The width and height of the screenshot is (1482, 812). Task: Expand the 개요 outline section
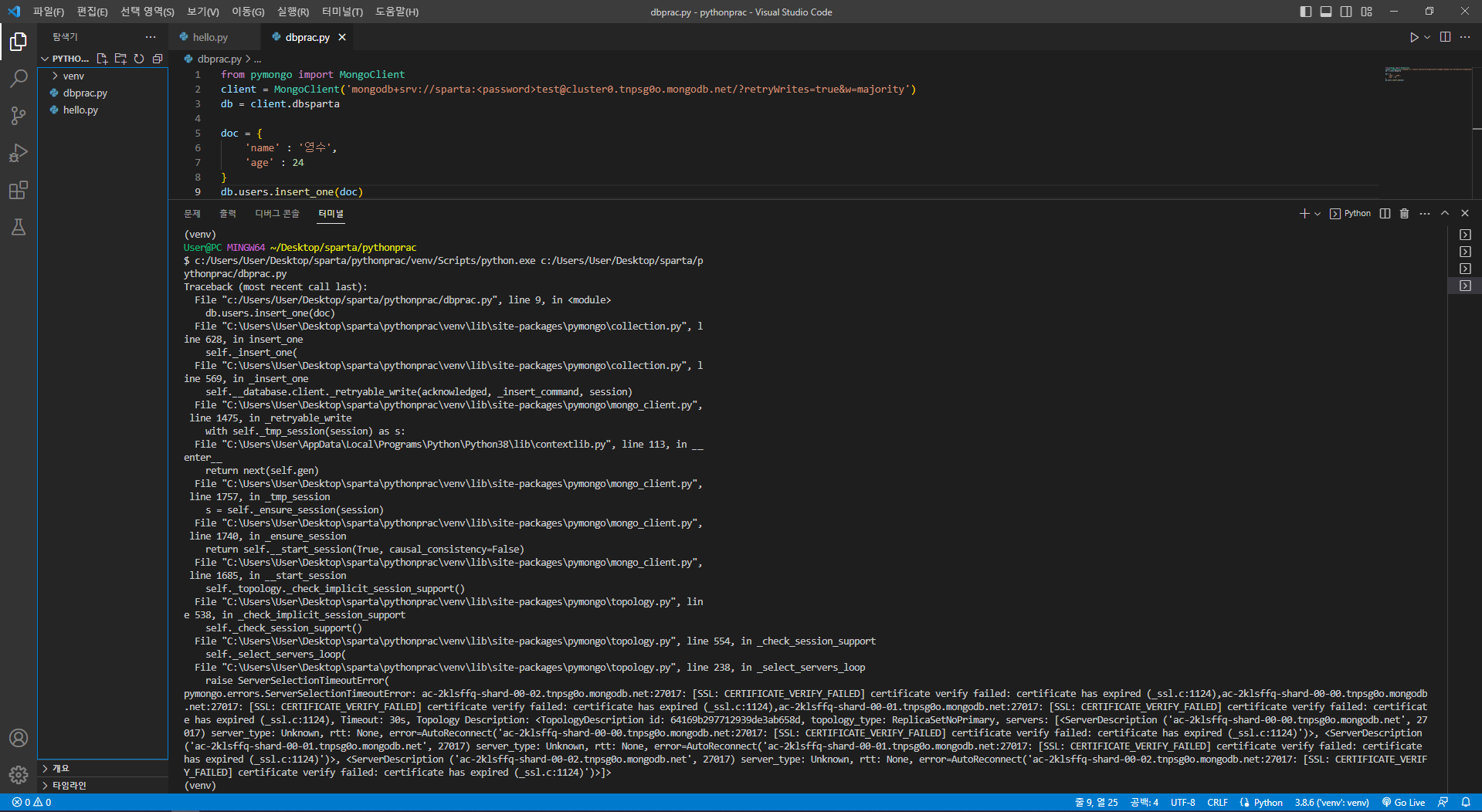point(60,768)
